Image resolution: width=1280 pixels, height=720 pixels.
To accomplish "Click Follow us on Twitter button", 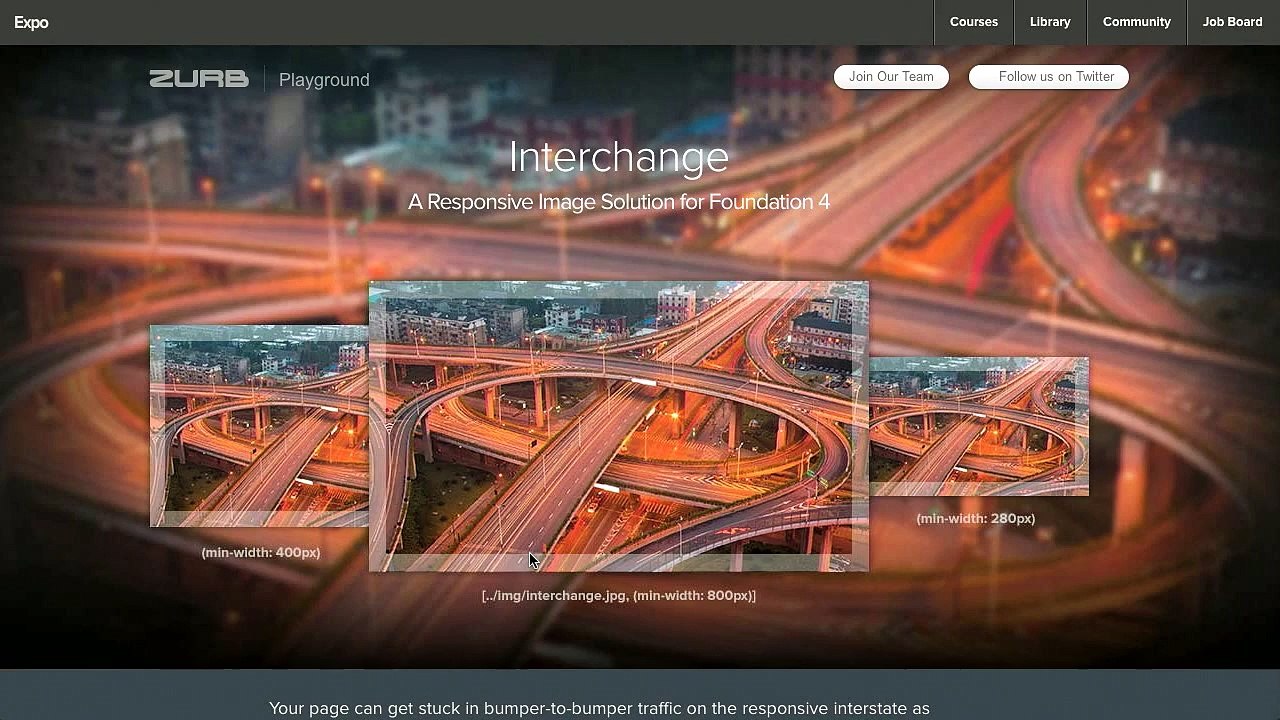I will pyautogui.click(x=1049, y=77).
